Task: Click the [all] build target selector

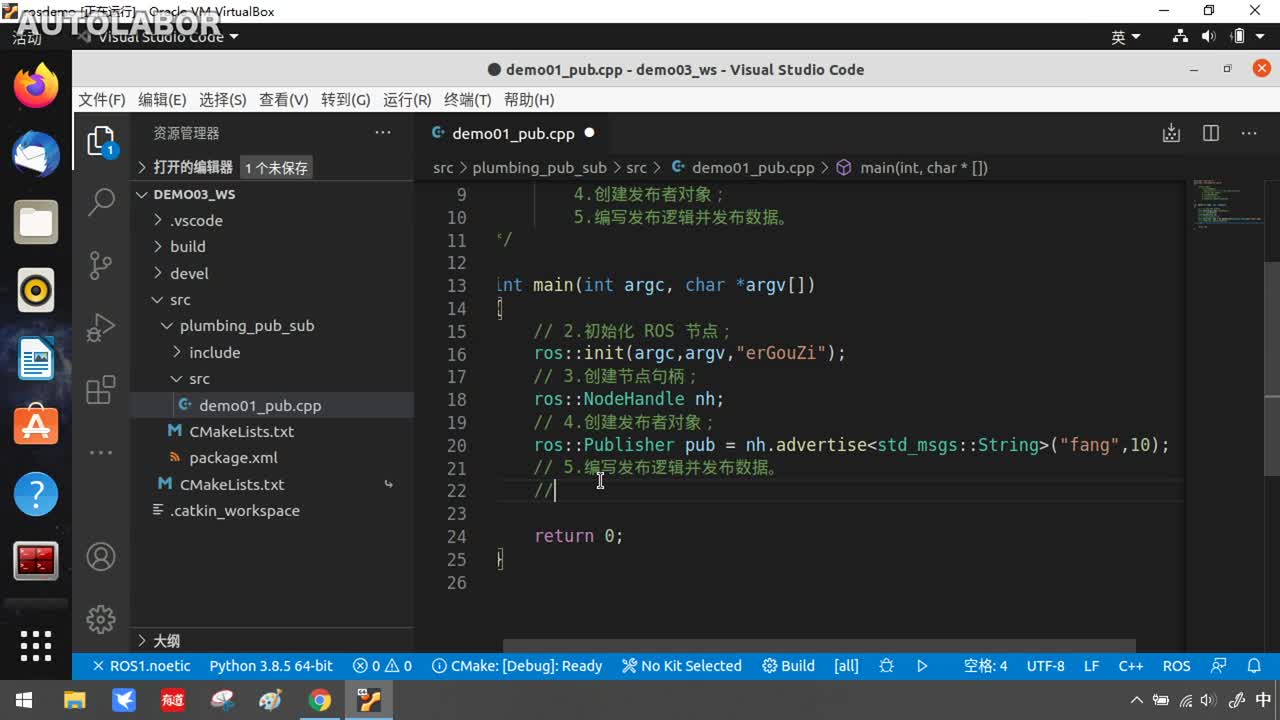Action: pos(846,666)
